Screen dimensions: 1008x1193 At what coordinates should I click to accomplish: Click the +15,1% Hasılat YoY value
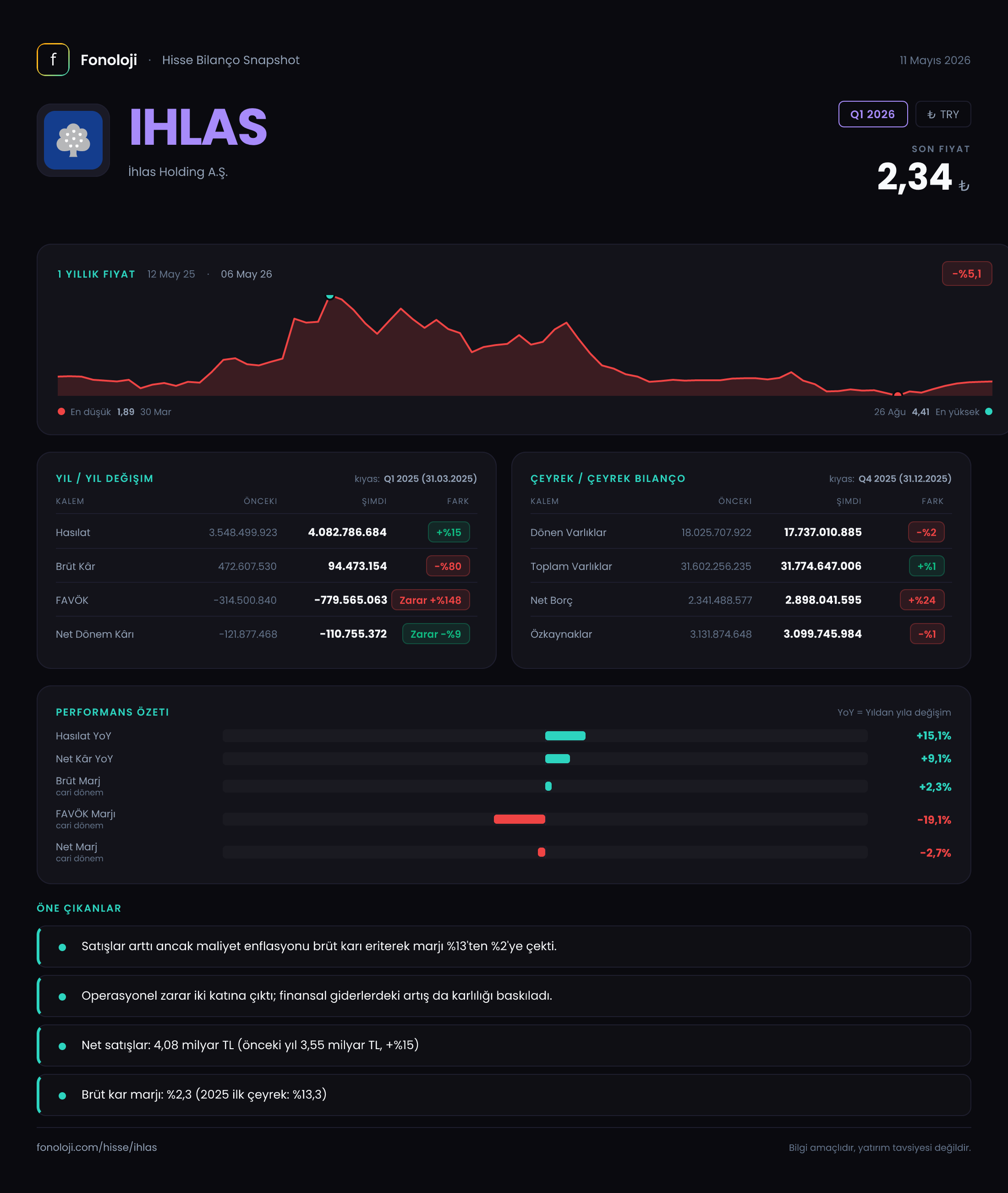click(934, 735)
